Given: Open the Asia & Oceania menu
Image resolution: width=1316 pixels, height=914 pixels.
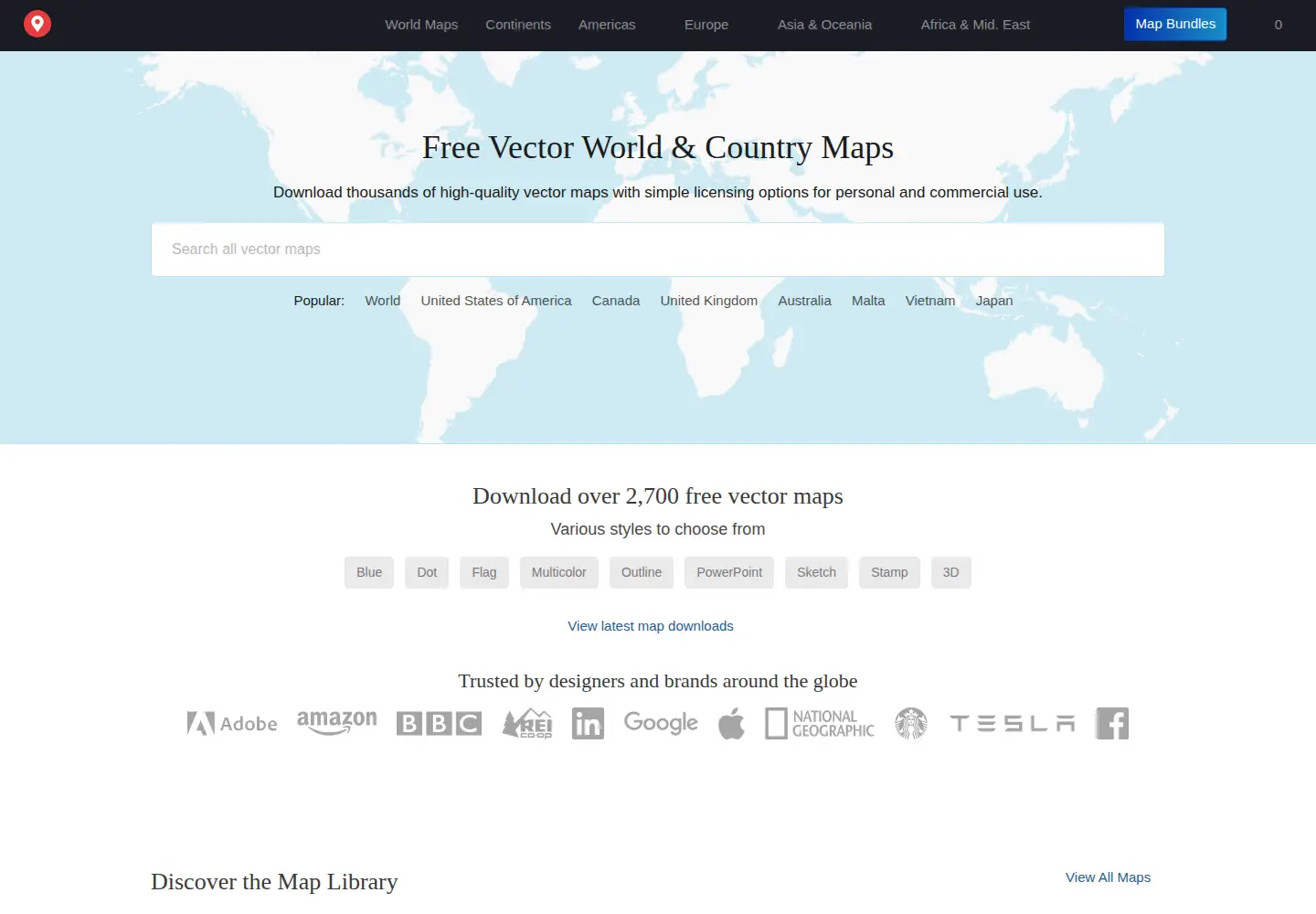Looking at the screenshot, I should pos(824,25).
